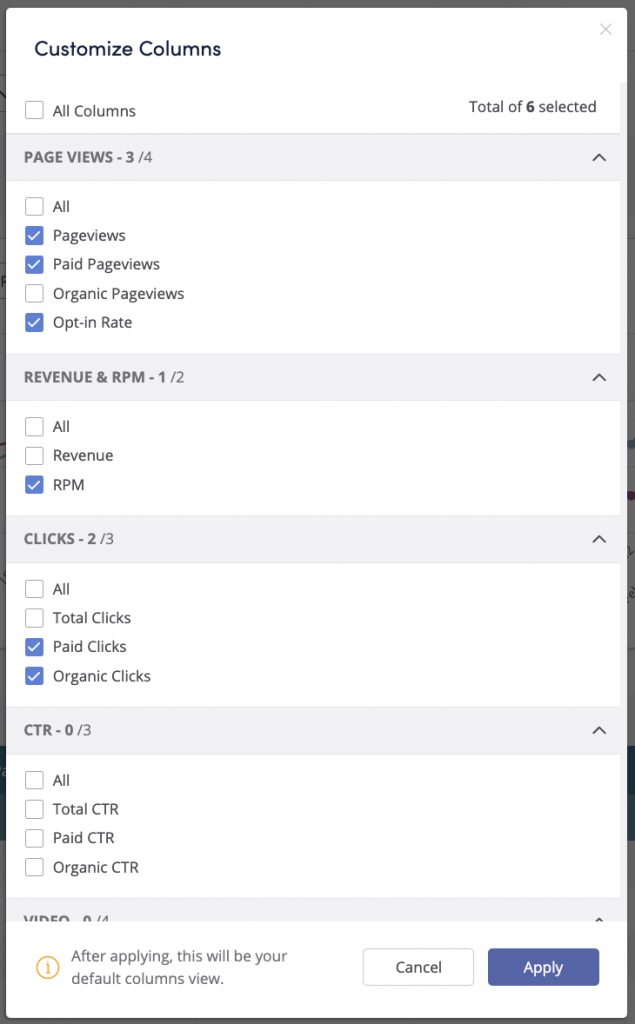Apply the selected columns
This screenshot has height=1024, width=635.
(x=543, y=967)
